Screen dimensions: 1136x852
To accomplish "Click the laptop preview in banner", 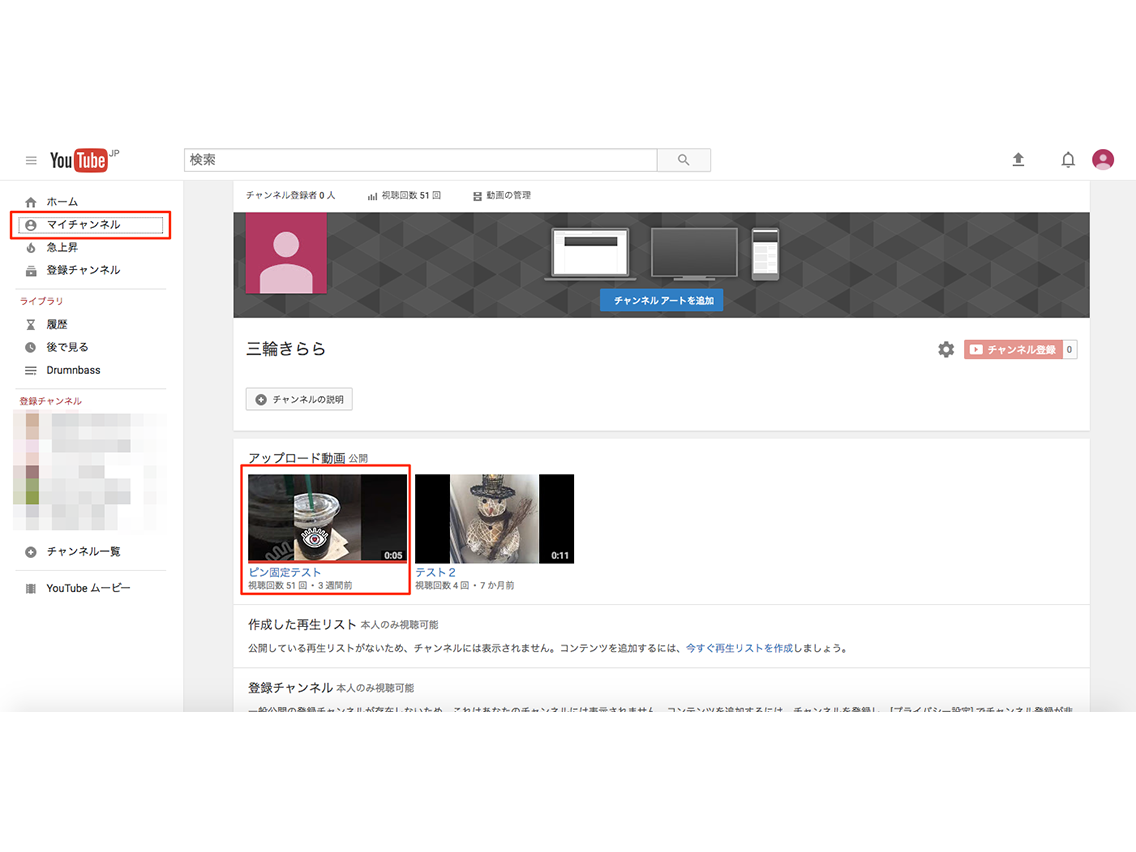I will coord(590,254).
